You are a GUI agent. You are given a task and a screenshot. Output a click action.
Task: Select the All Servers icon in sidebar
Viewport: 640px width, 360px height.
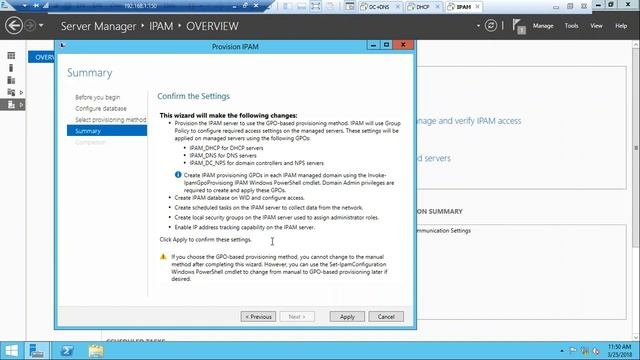point(11,80)
